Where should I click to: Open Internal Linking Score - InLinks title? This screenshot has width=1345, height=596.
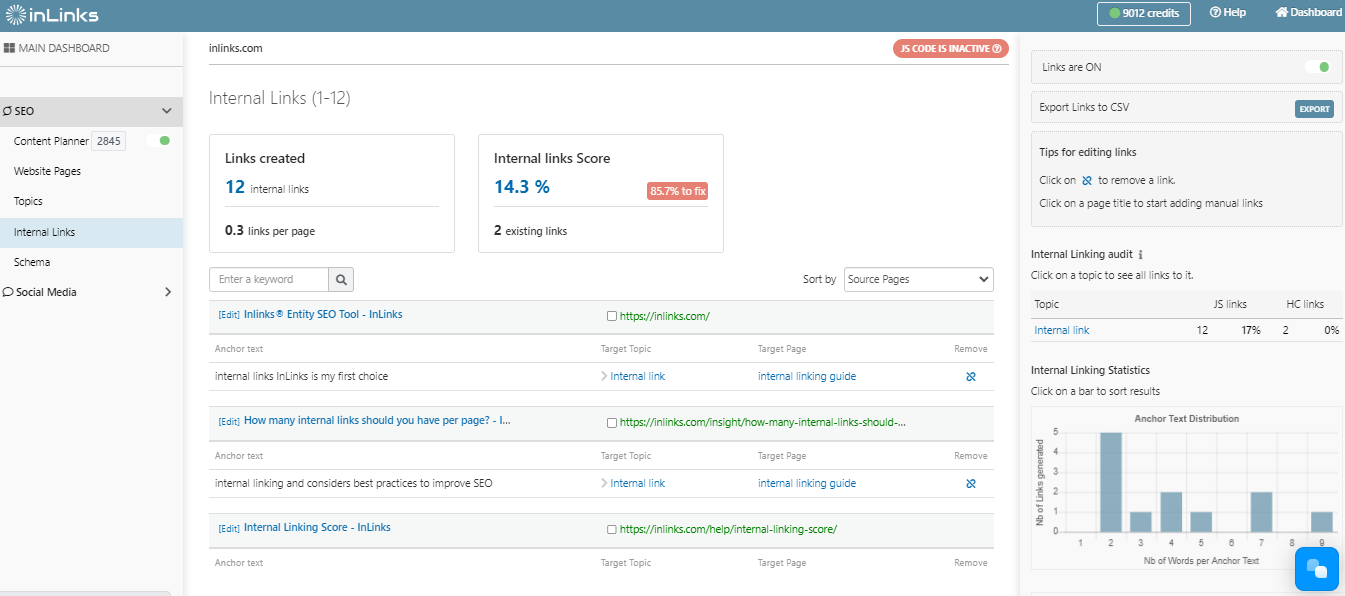click(x=317, y=527)
